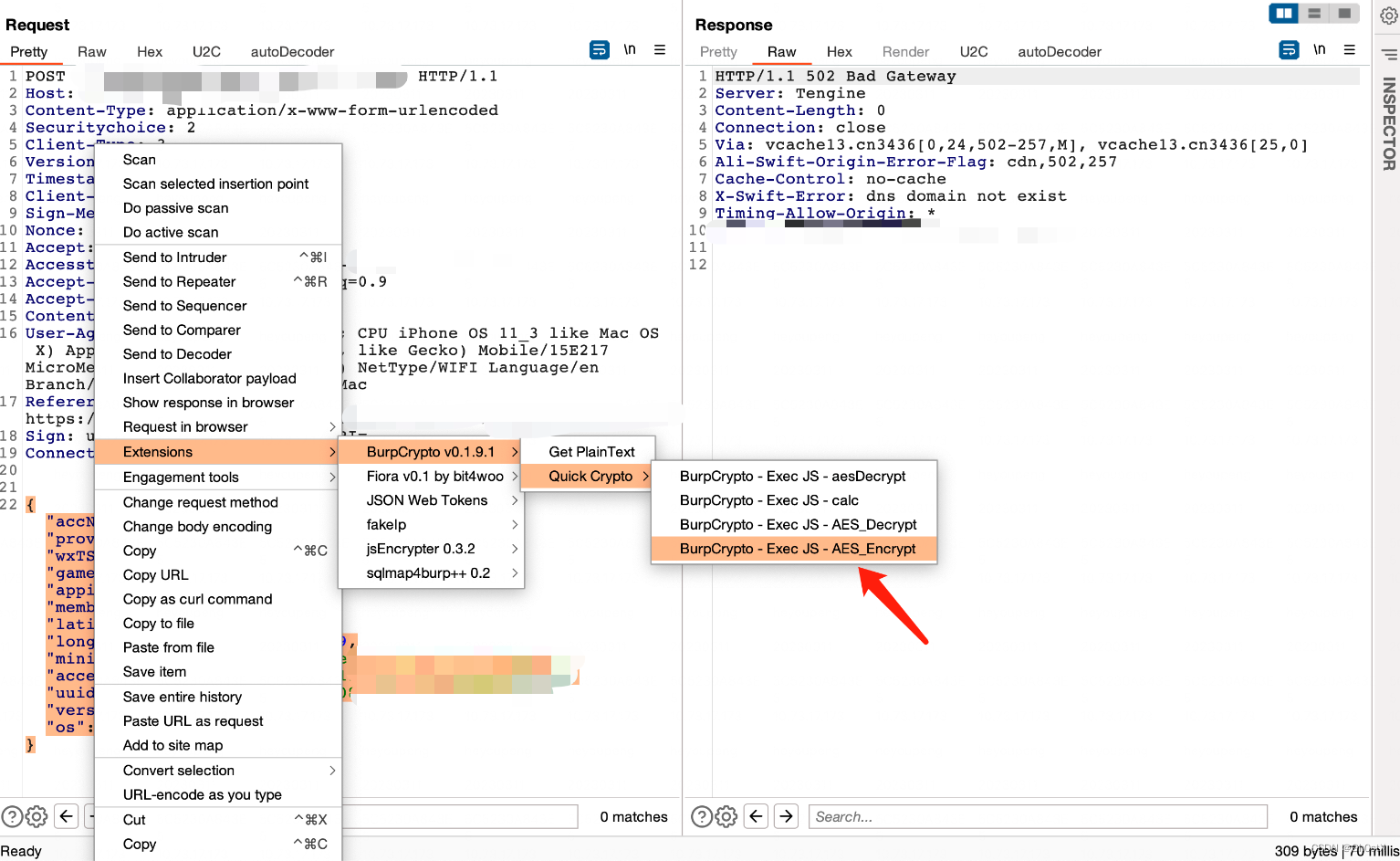Switch Request view to Pretty tab
The image size is (1400, 861).
pos(29,52)
